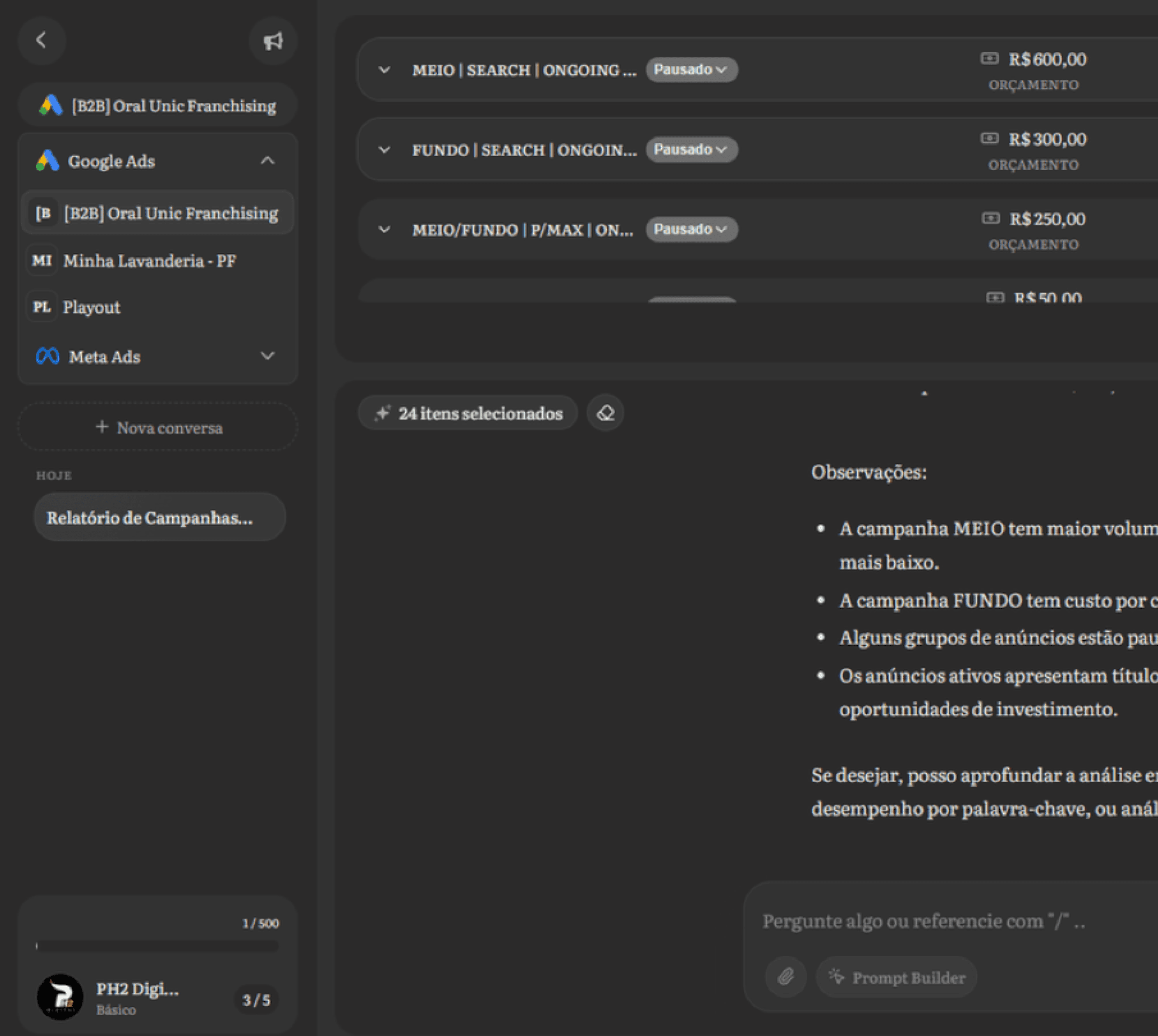Click the PH2 Digital profile avatar
The height and width of the screenshot is (1036, 1158).
tap(60, 997)
